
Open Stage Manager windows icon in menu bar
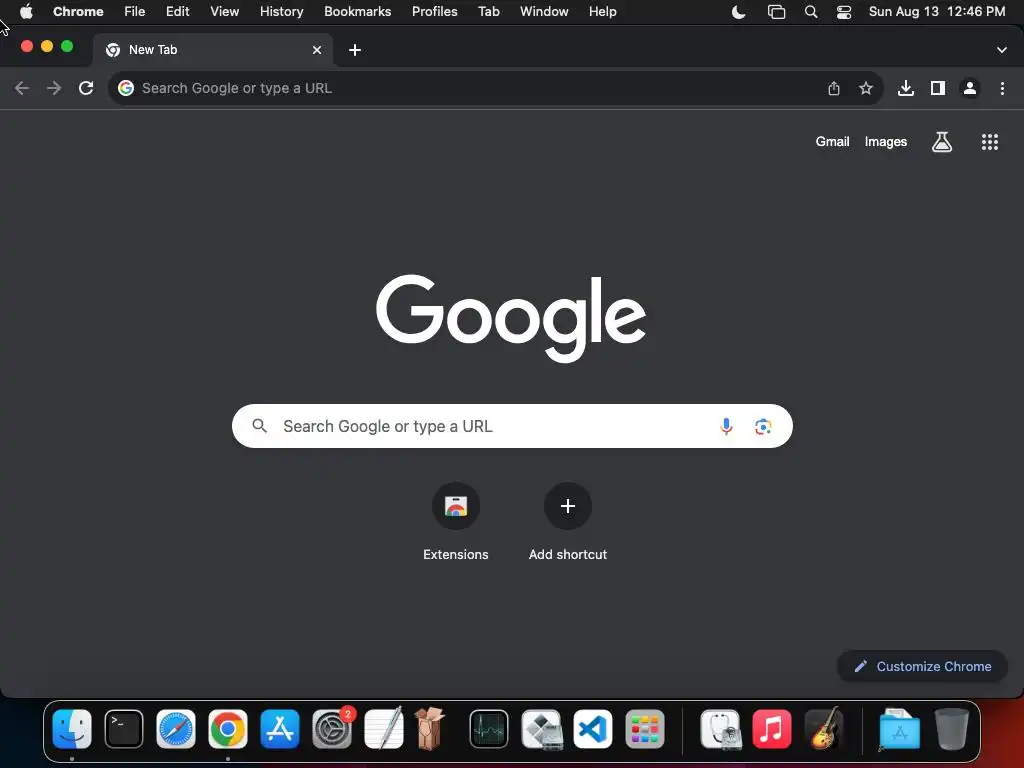[x=776, y=12]
